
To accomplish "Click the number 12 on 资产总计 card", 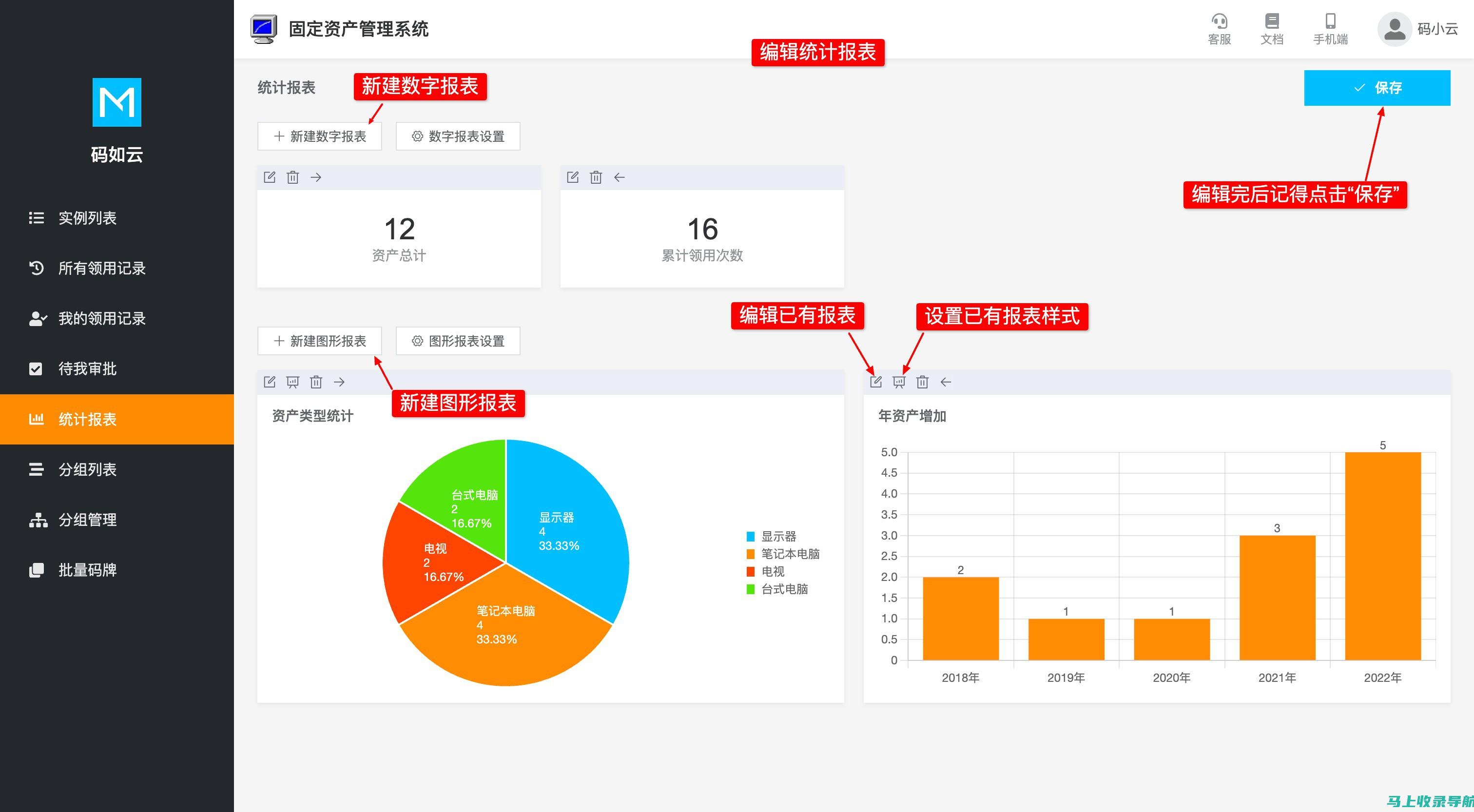I will (x=399, y=230).
